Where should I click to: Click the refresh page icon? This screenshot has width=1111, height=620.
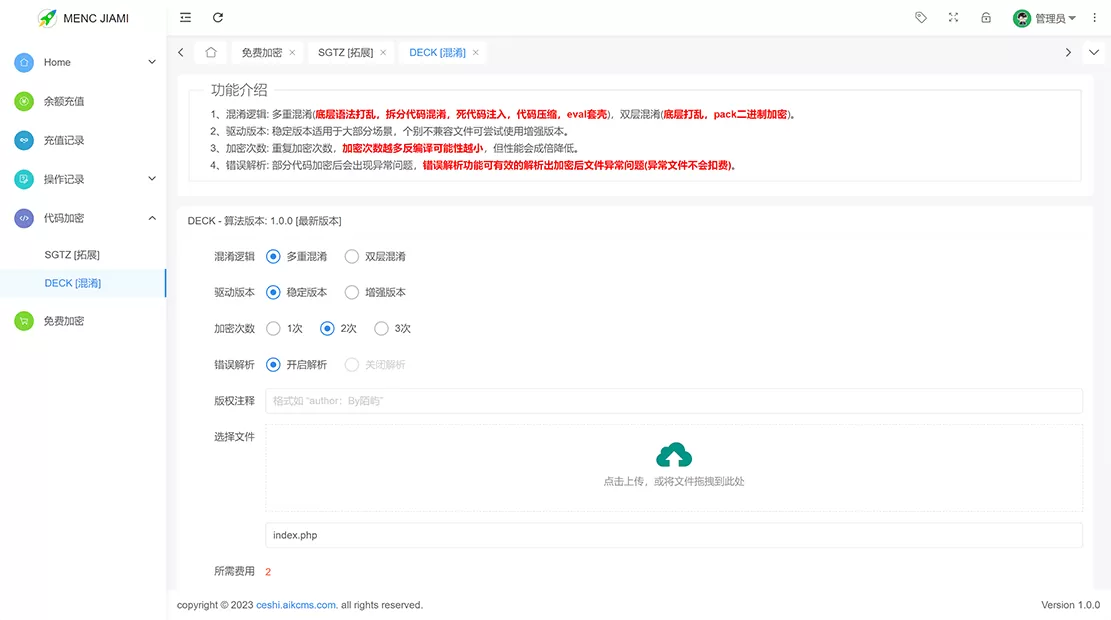218,18
